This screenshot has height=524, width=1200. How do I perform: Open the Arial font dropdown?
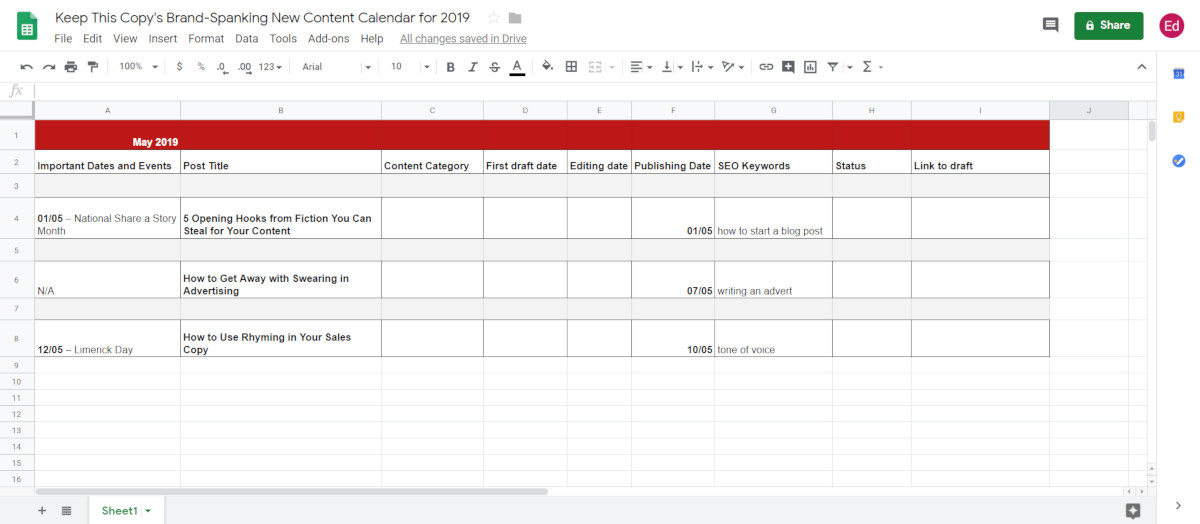(337, 66)
